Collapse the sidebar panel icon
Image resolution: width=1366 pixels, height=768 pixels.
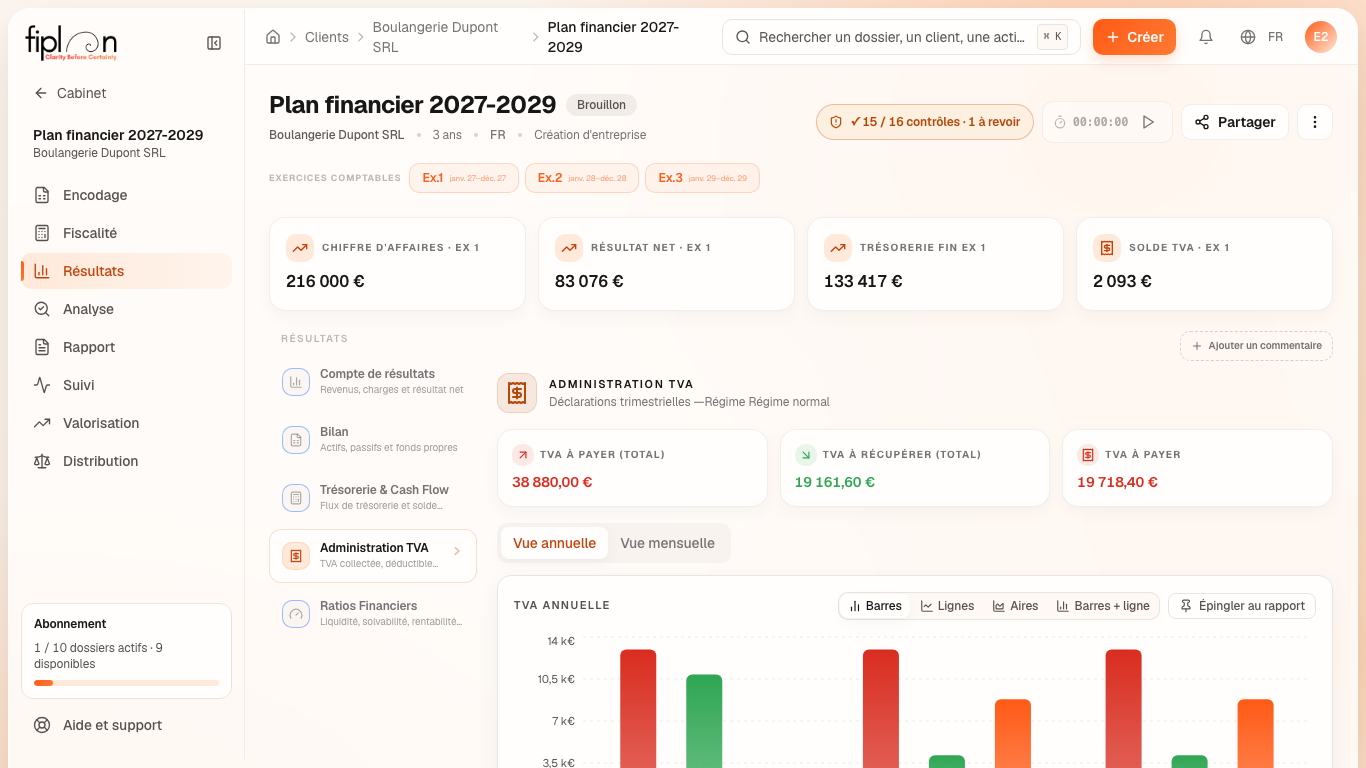coord(214,43)
